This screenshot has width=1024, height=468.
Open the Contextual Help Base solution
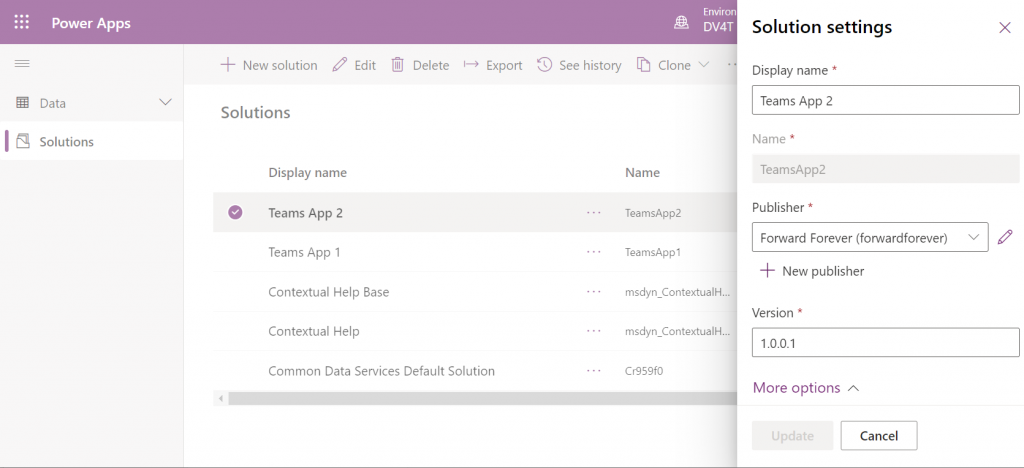(x=328, y=292)
